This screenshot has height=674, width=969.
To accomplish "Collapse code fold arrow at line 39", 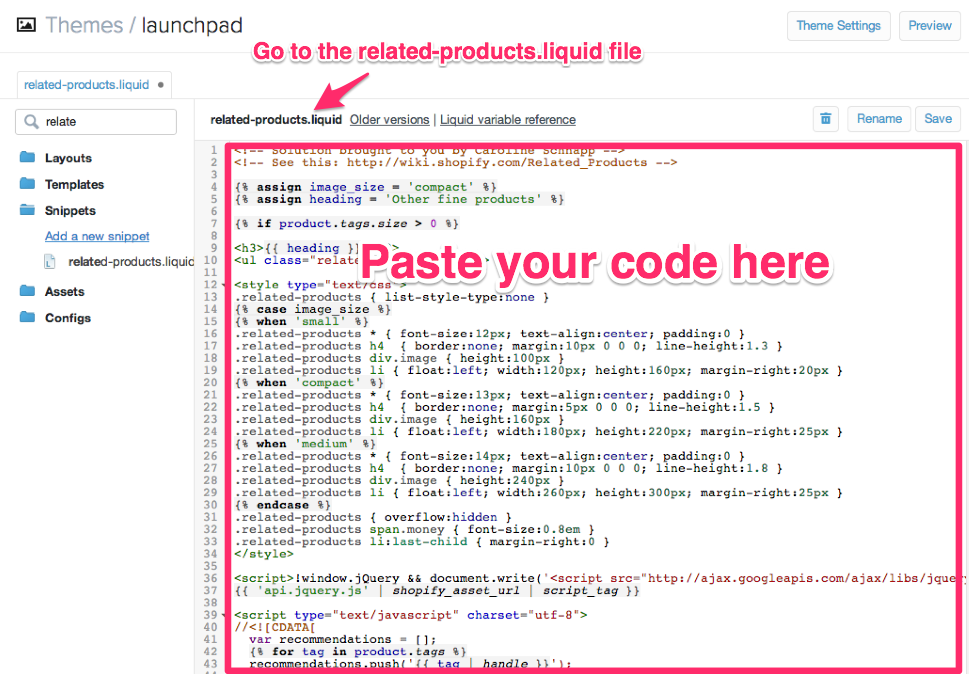I will pyautogui.click(x=224, y=615).
